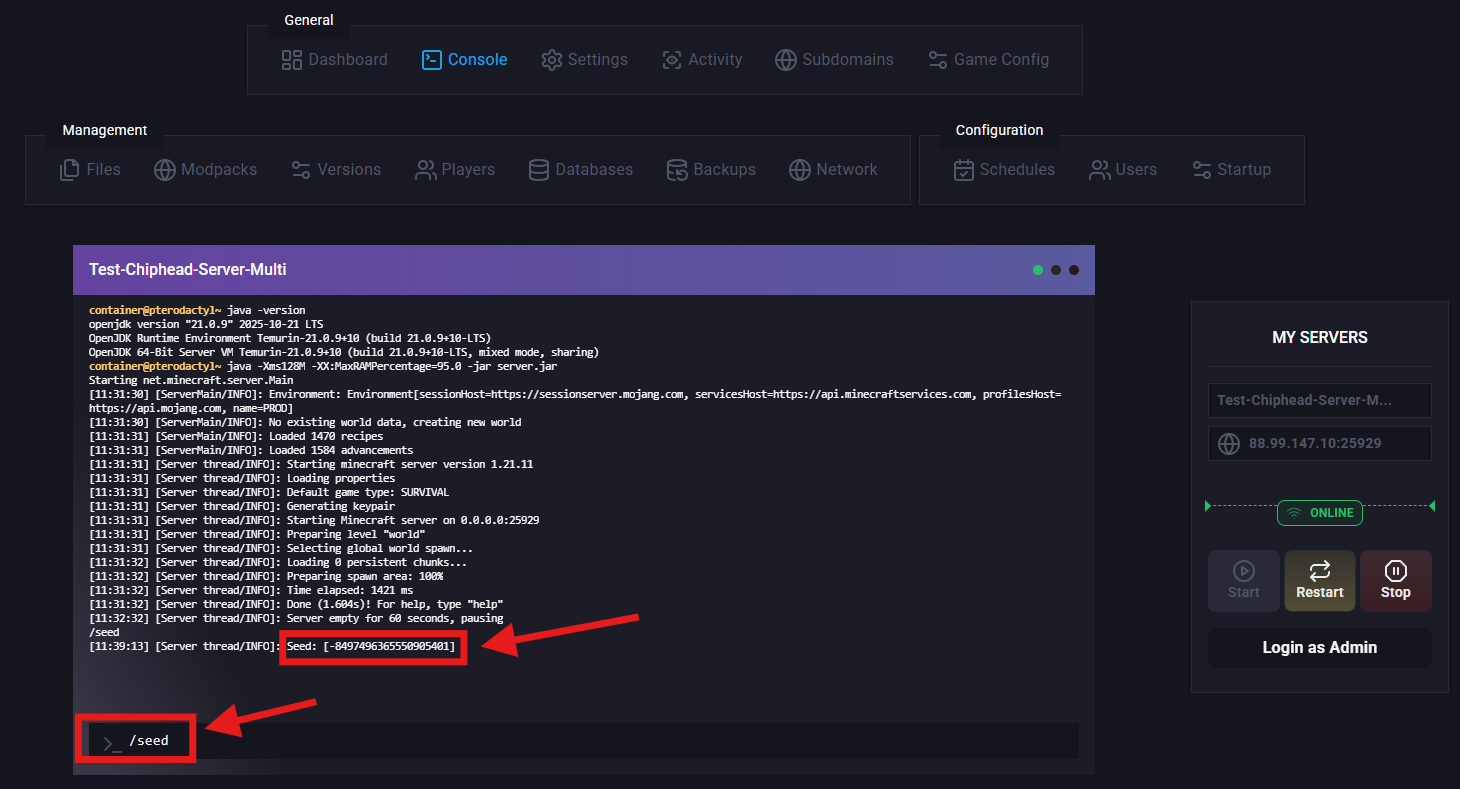Click the ONLINE status badge

coord(1320,513)
